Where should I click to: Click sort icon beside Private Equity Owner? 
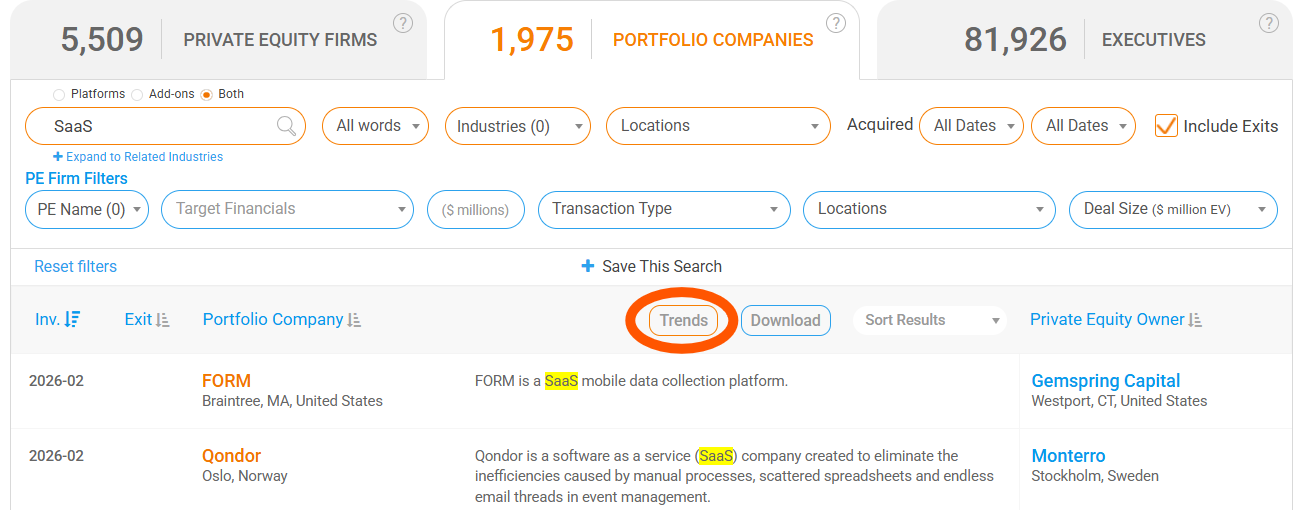1195,320
